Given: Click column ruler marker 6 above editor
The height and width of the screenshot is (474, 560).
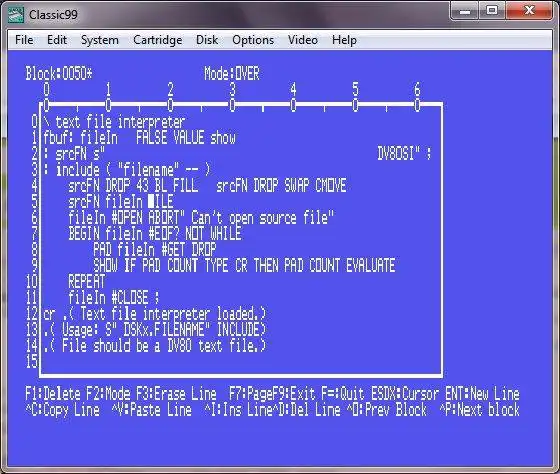Looking at the screenshot, I should click(417, 89).
